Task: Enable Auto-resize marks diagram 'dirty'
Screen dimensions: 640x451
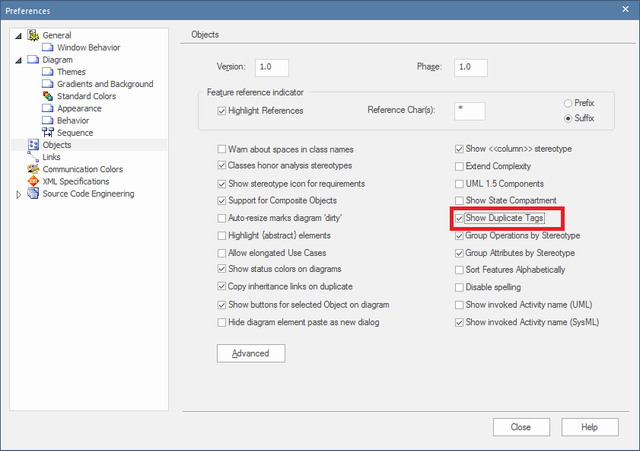Action: click(222, 218)
